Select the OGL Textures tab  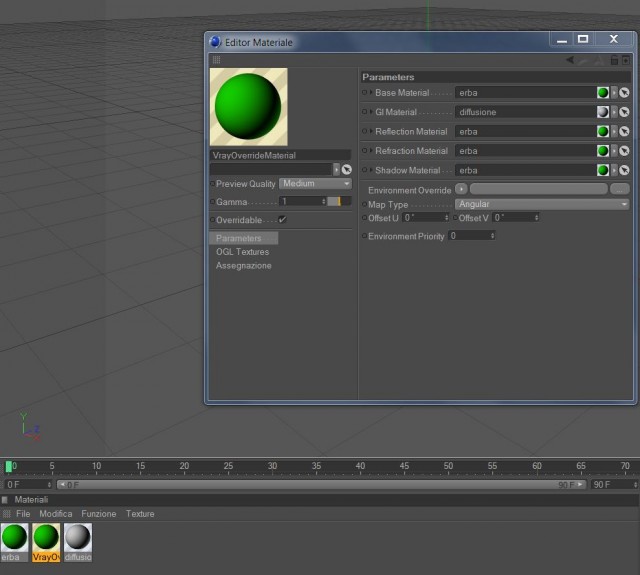pyautogui.click(x=242, y=252)
